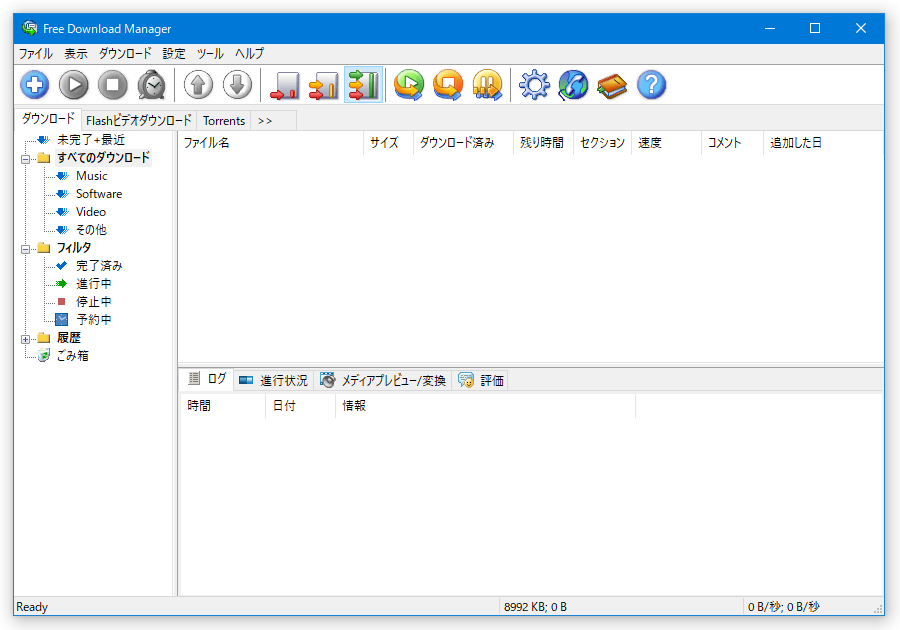900x630 pixels.
Task: Select the 予約中 filter
Action: coord(94,319)
